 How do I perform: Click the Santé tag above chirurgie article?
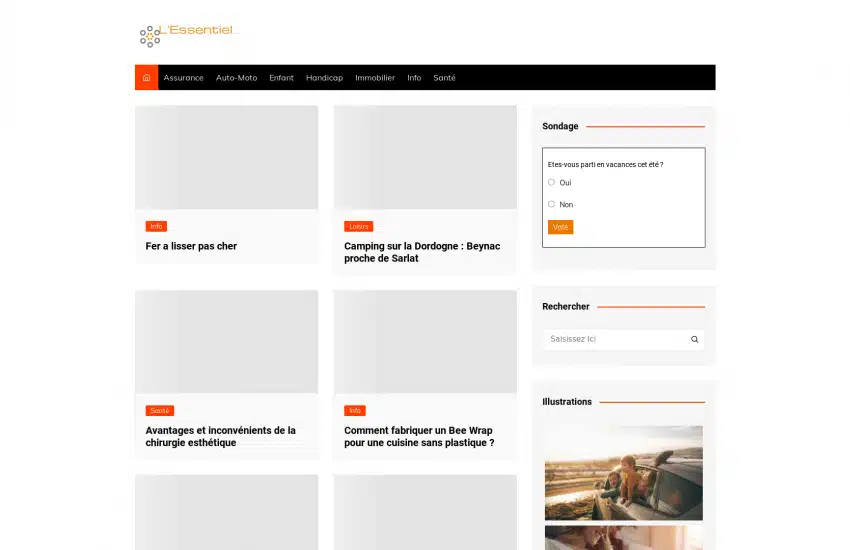159,411
